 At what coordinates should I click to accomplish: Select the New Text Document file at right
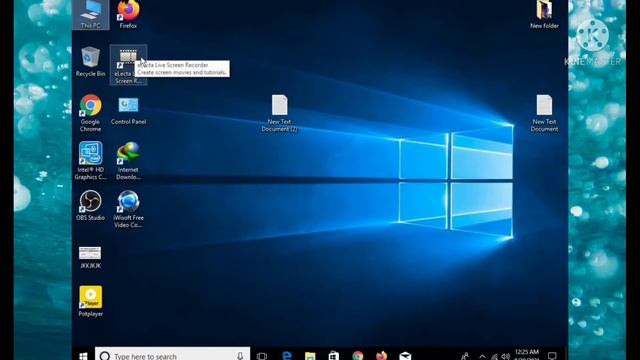pos(544,113)
